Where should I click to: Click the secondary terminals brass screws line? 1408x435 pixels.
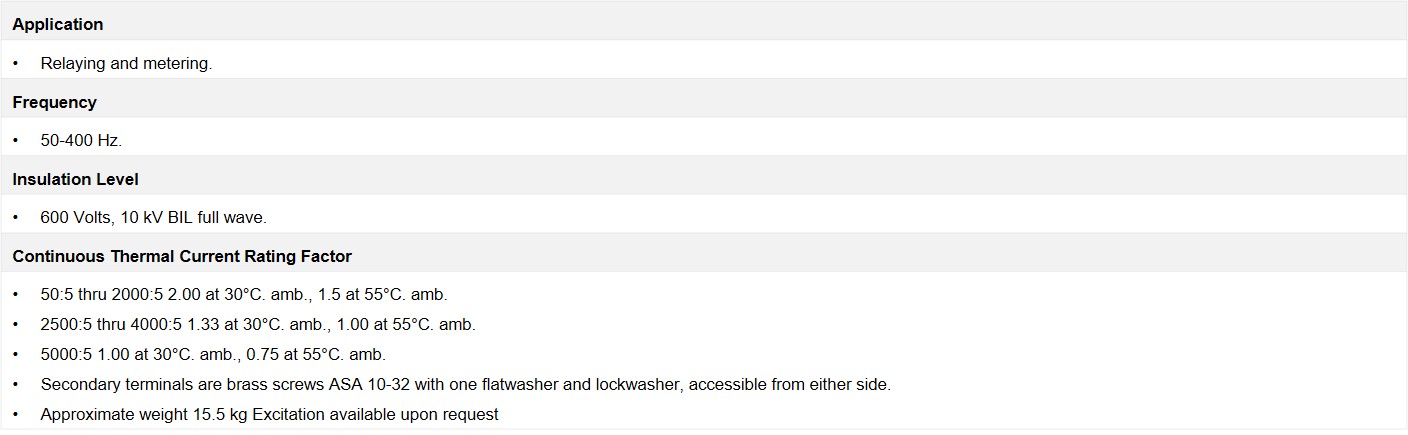click(x=466, y=384)
